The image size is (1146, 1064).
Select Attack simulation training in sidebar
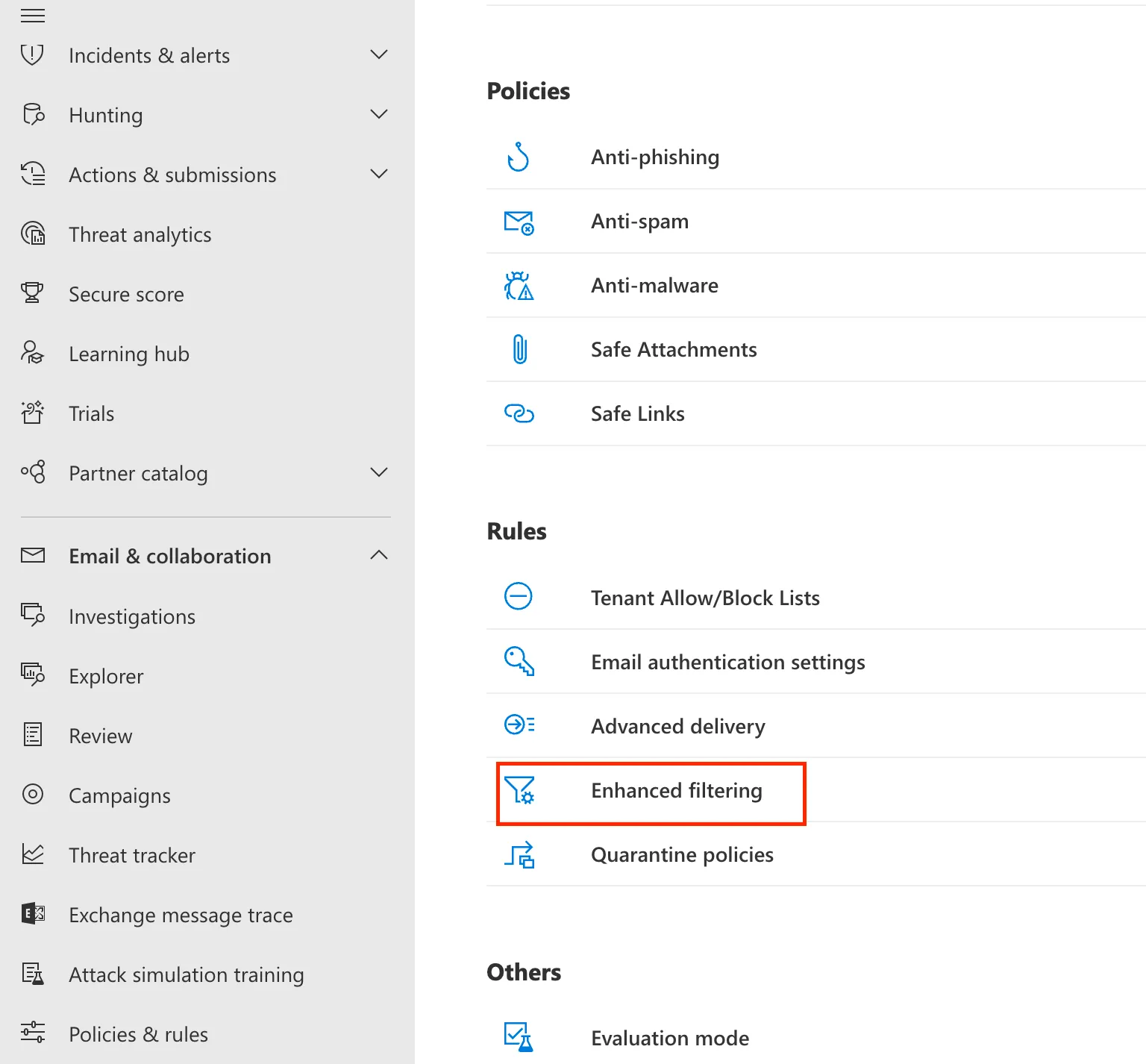pos(186,974)
